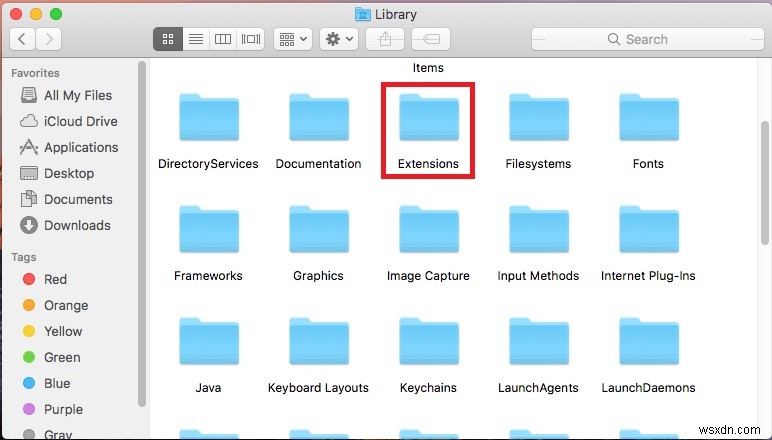Click the Tags sidebar heading
772x440 pixels.
(x=24, y=257)
